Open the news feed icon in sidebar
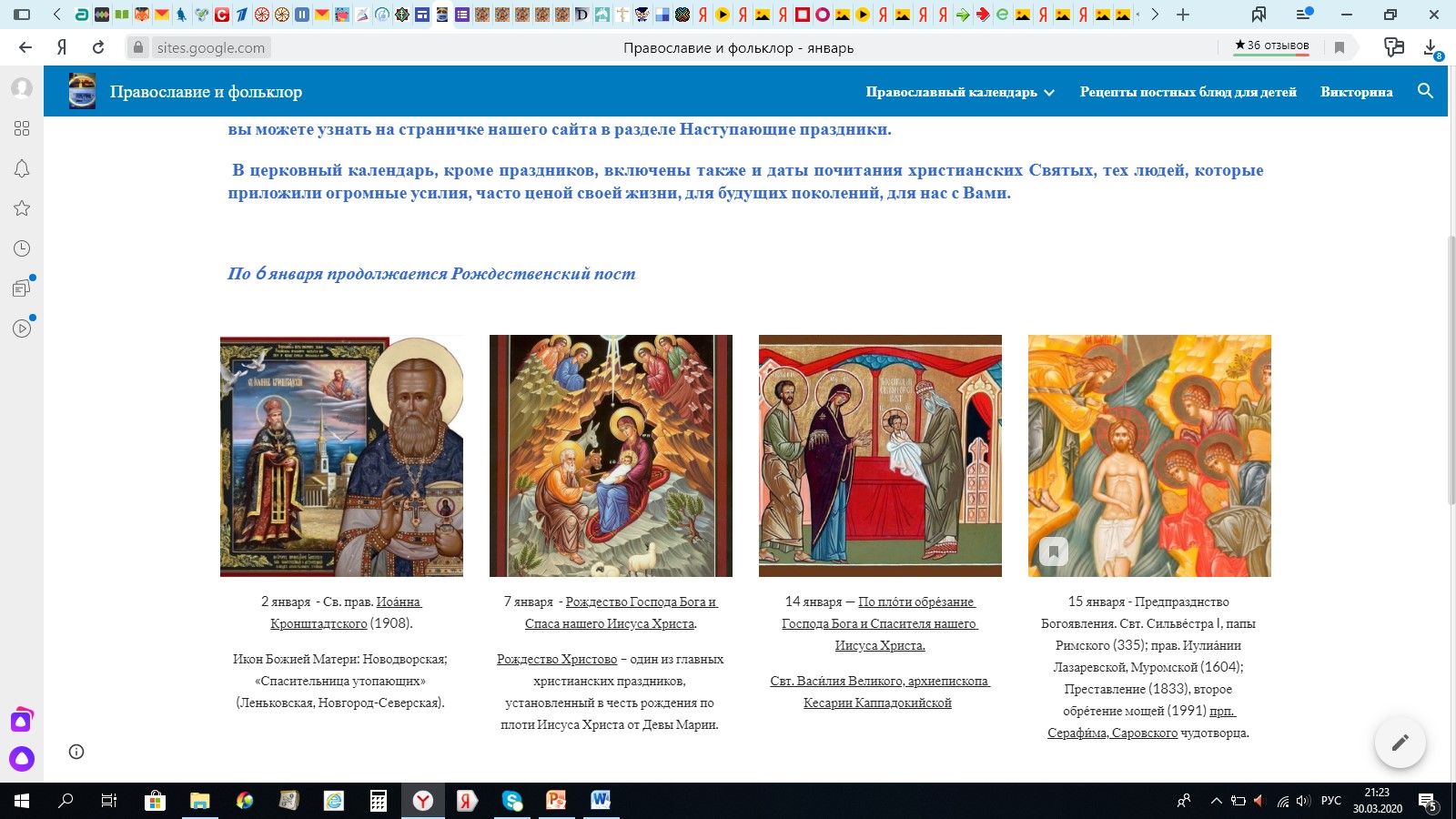The image size is (1456, 819). (22, 288)
